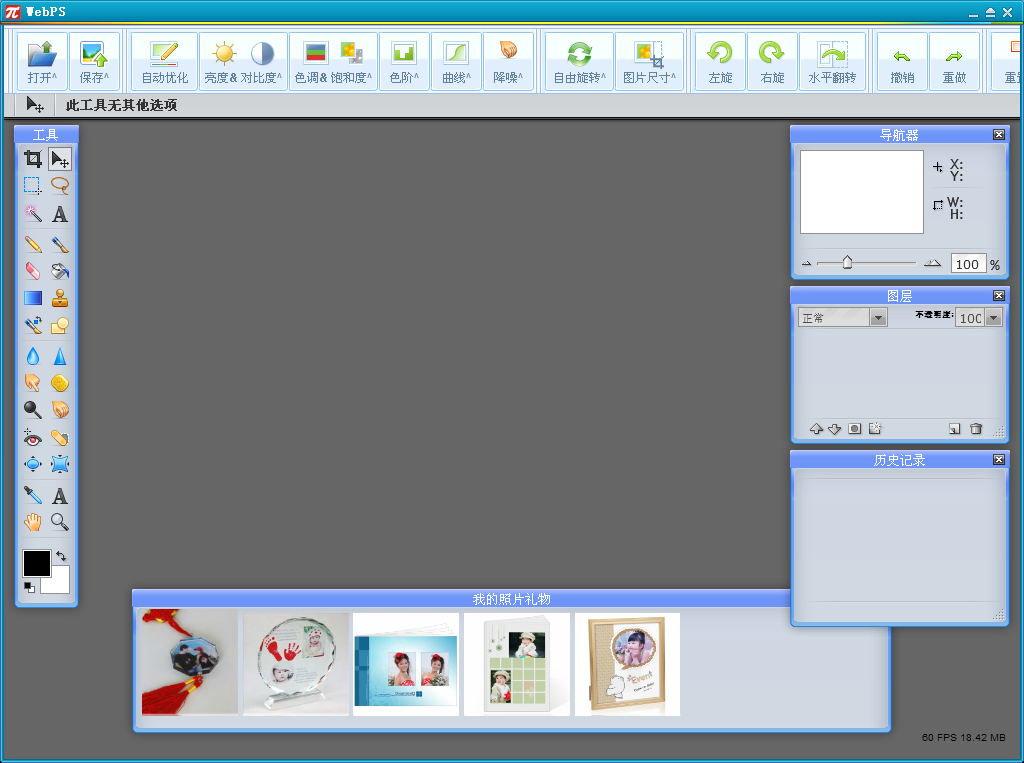This screenshot has height=763, width=1024.
Task: Select the Text tool
Action: coord(60,214)
